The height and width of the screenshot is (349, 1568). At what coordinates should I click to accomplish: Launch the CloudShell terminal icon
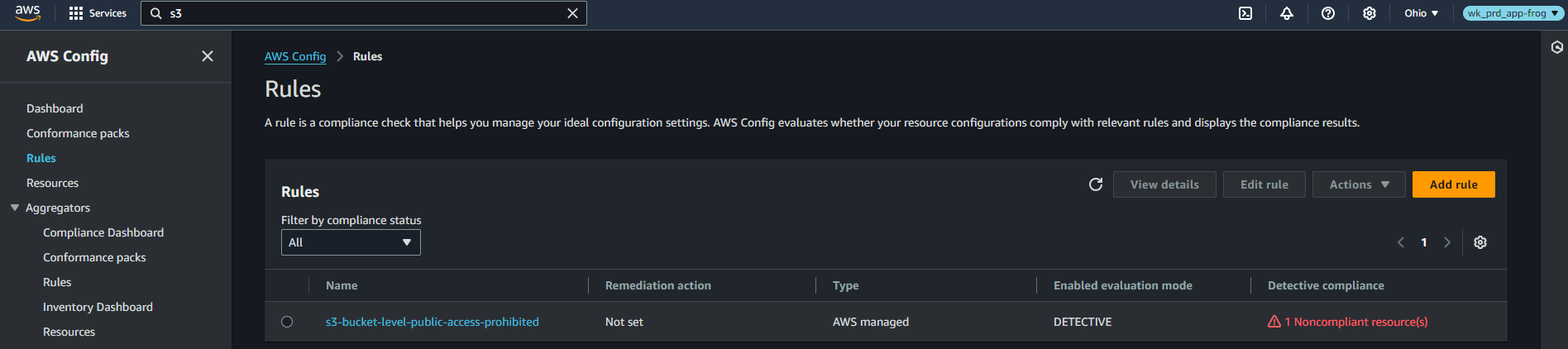1245,13
